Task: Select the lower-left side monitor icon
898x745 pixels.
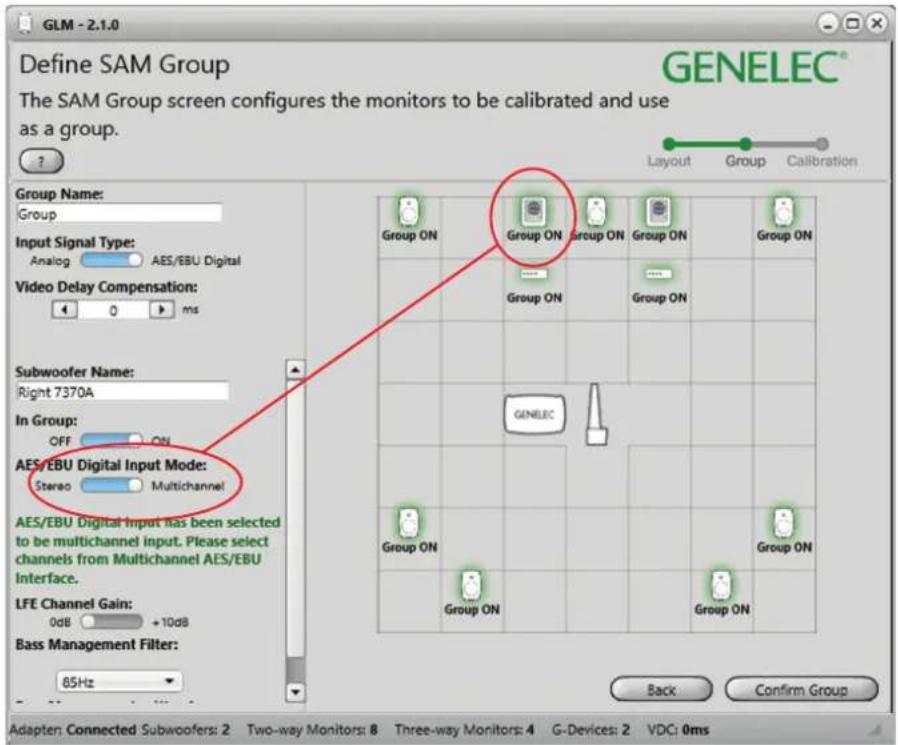Action: [409, 523]
